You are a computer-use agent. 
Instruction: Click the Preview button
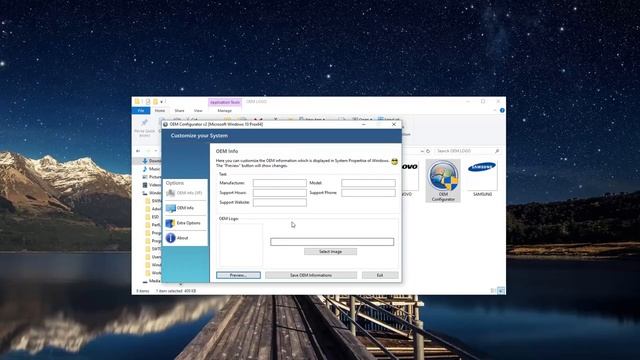click(238, 276)
